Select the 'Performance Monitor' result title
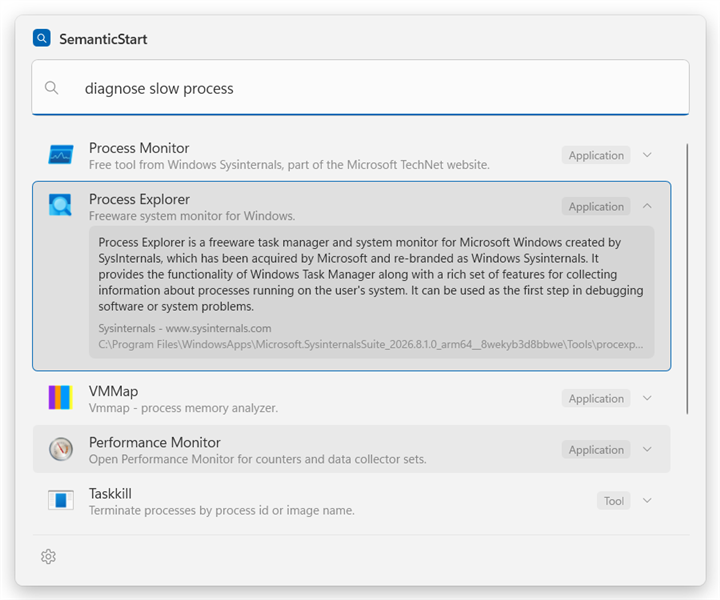 pos(155,442)
